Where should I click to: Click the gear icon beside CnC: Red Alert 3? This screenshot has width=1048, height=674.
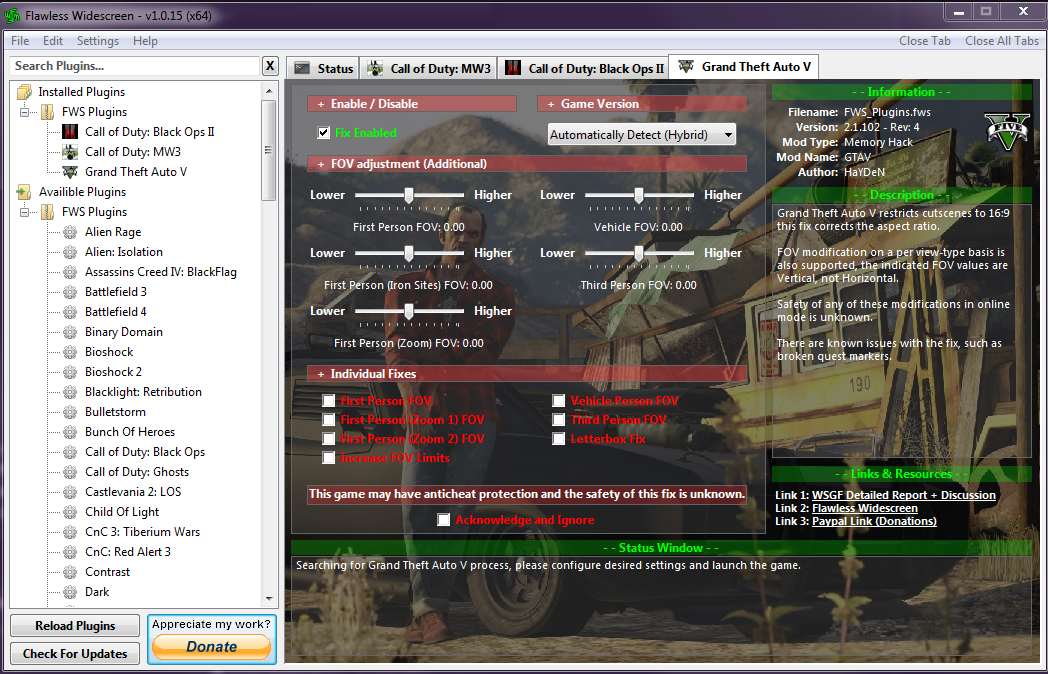70,552
